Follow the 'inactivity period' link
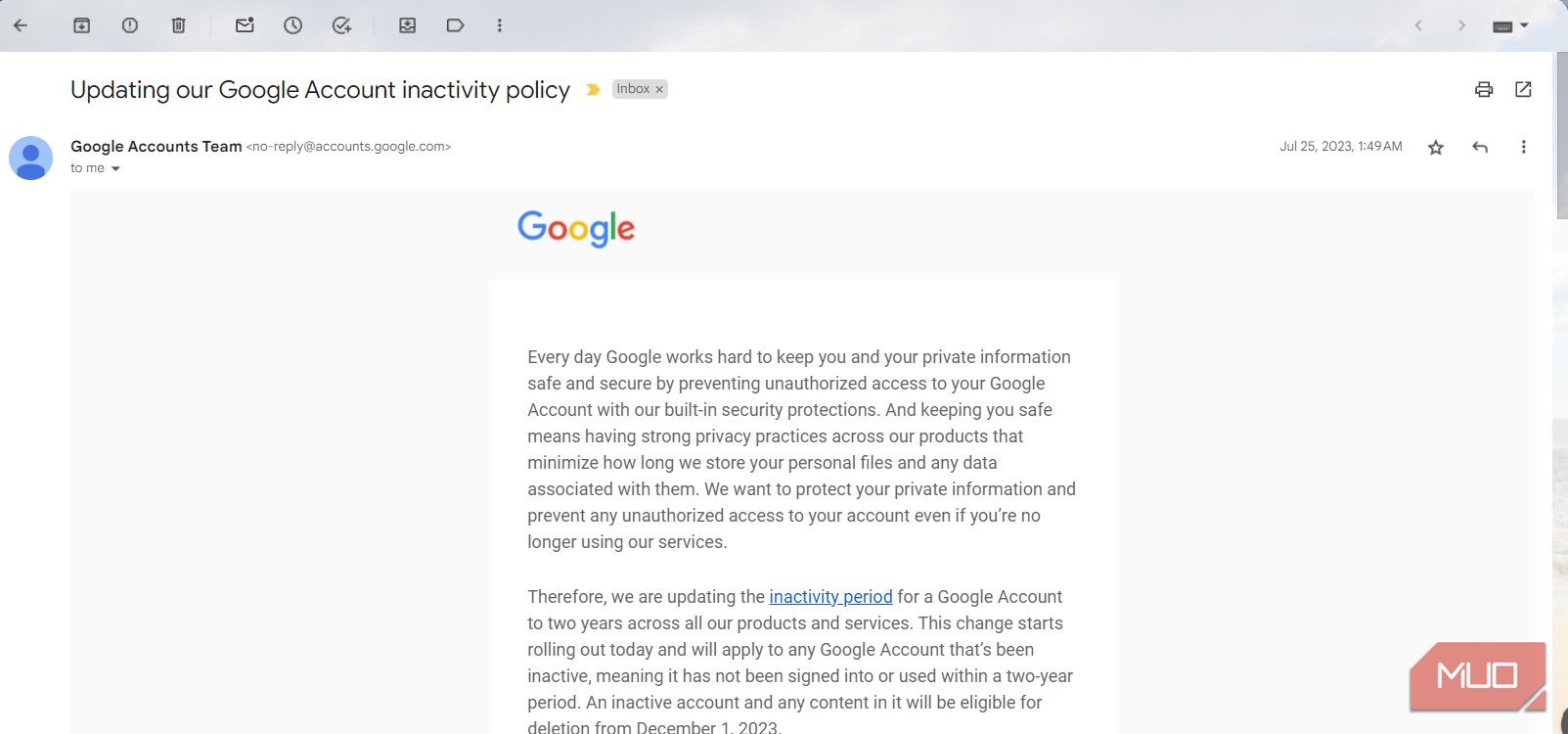Image resolution: width=1568 pixels, height=734 pixels. (x=830, y=597)
